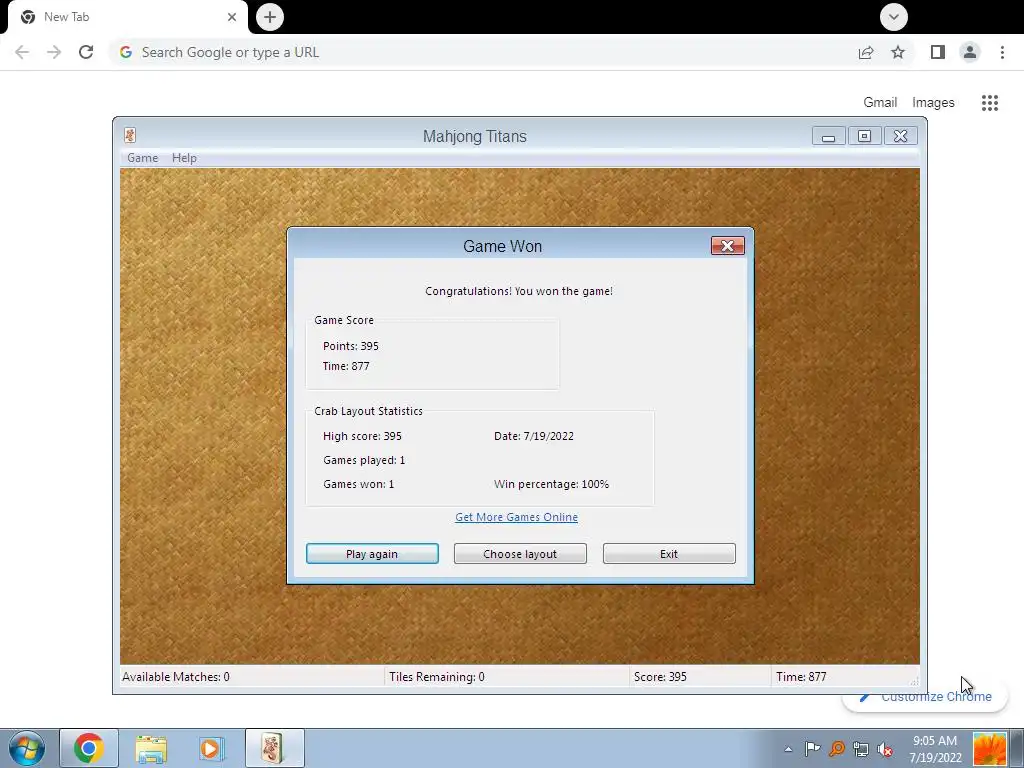Click the 'Win percentage: 100%' text
1024x768 pixels.
[x=552, y=485]
